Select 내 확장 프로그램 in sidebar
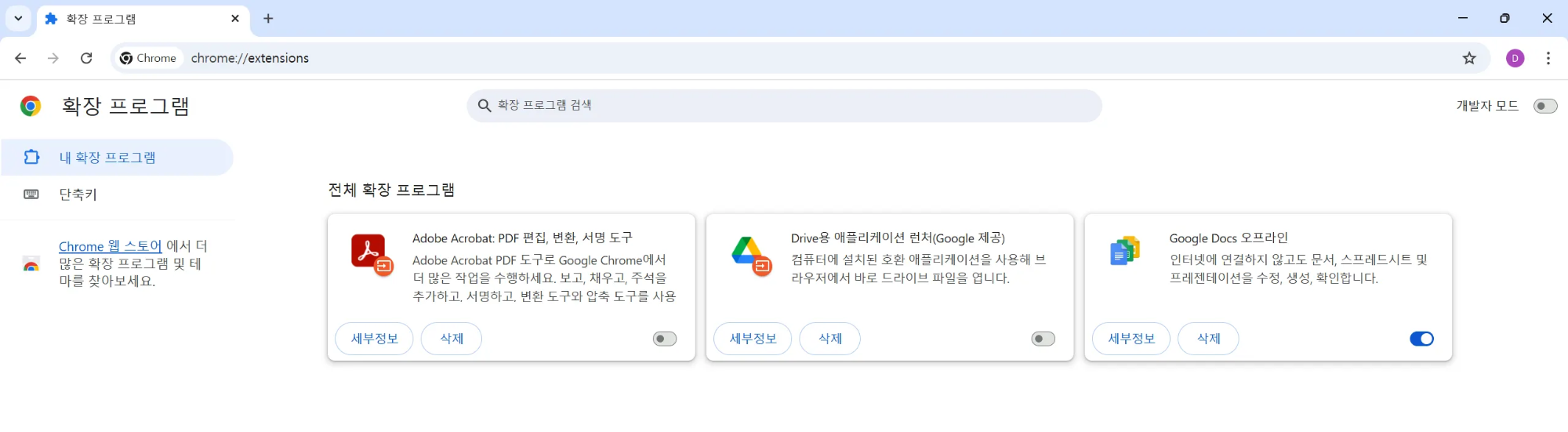 coord(117,158)
